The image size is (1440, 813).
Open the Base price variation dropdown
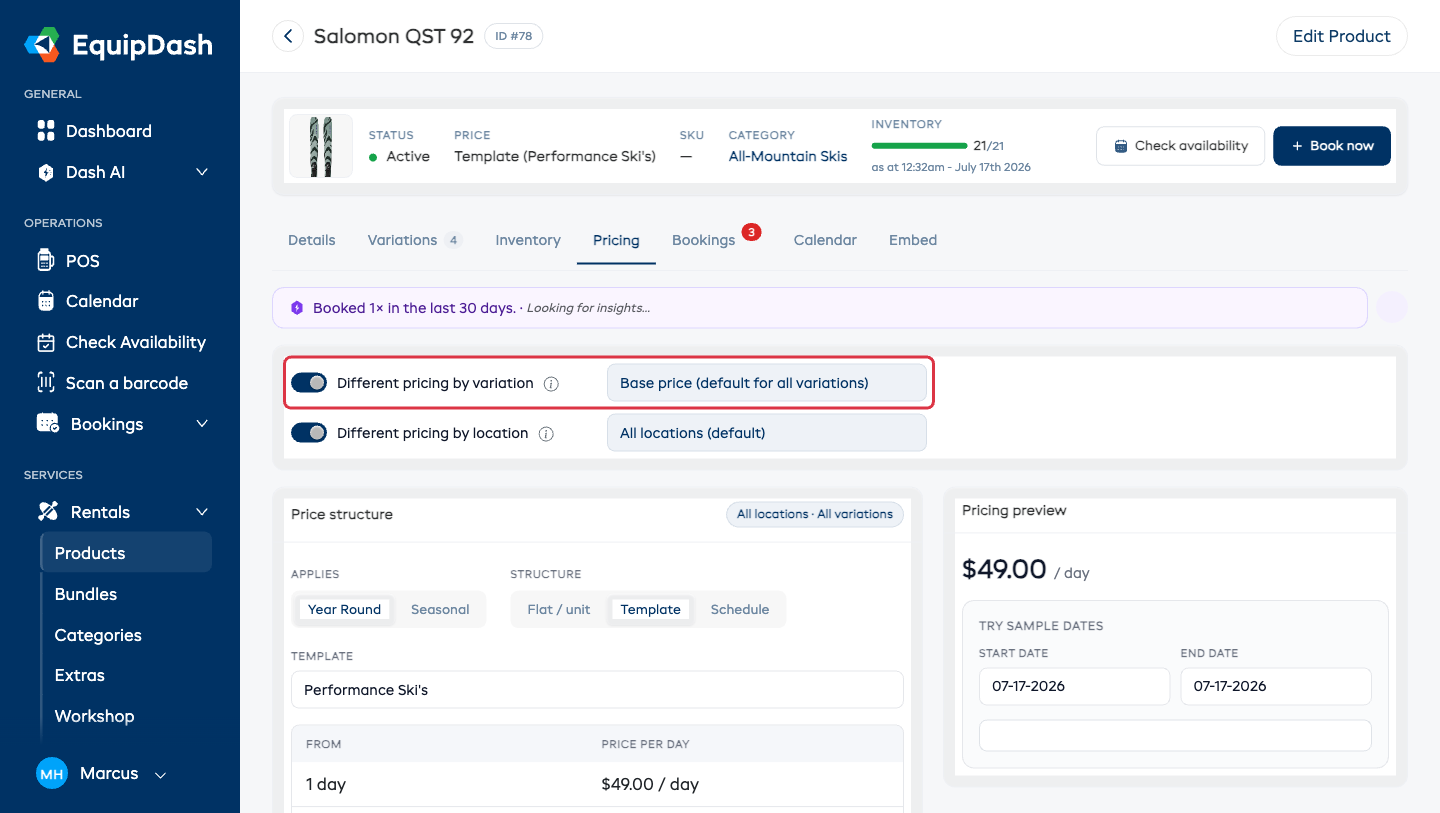click(x=766, y=383)
